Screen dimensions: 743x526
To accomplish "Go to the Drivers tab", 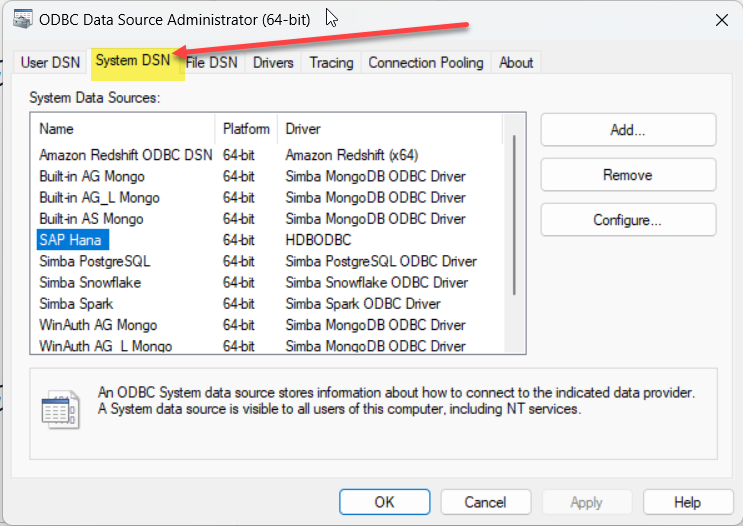I will 273,62.
